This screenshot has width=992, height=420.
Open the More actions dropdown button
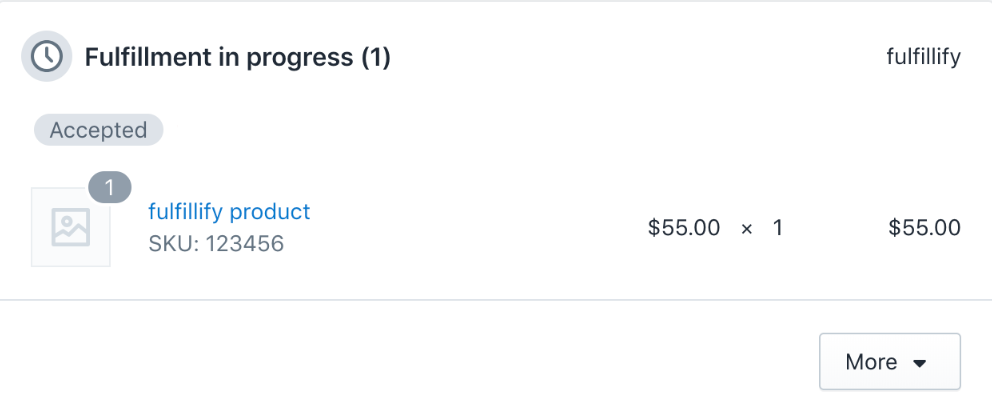point(890,362)
